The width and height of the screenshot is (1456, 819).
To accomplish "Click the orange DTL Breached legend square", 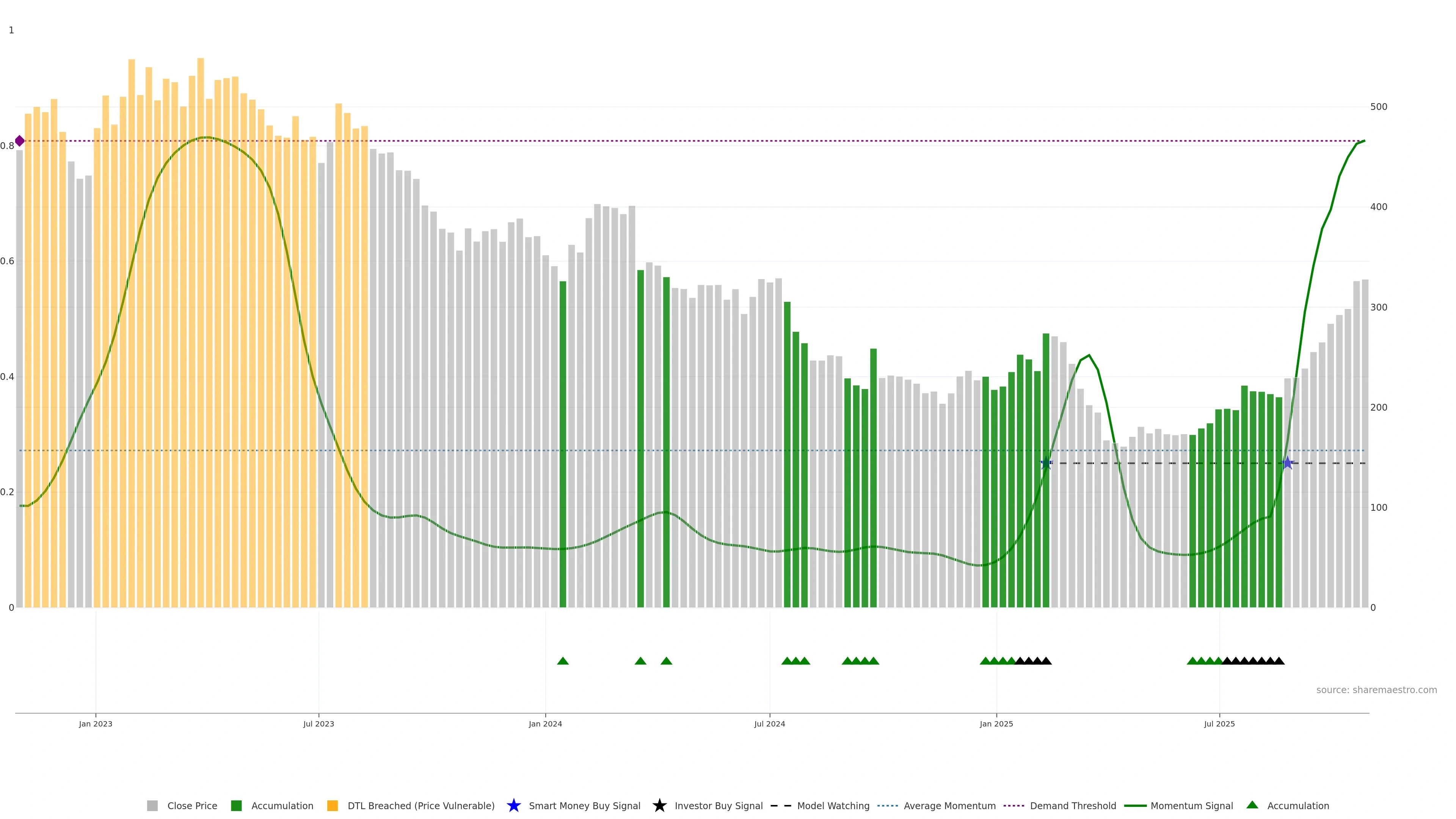I will click(333, 805).
